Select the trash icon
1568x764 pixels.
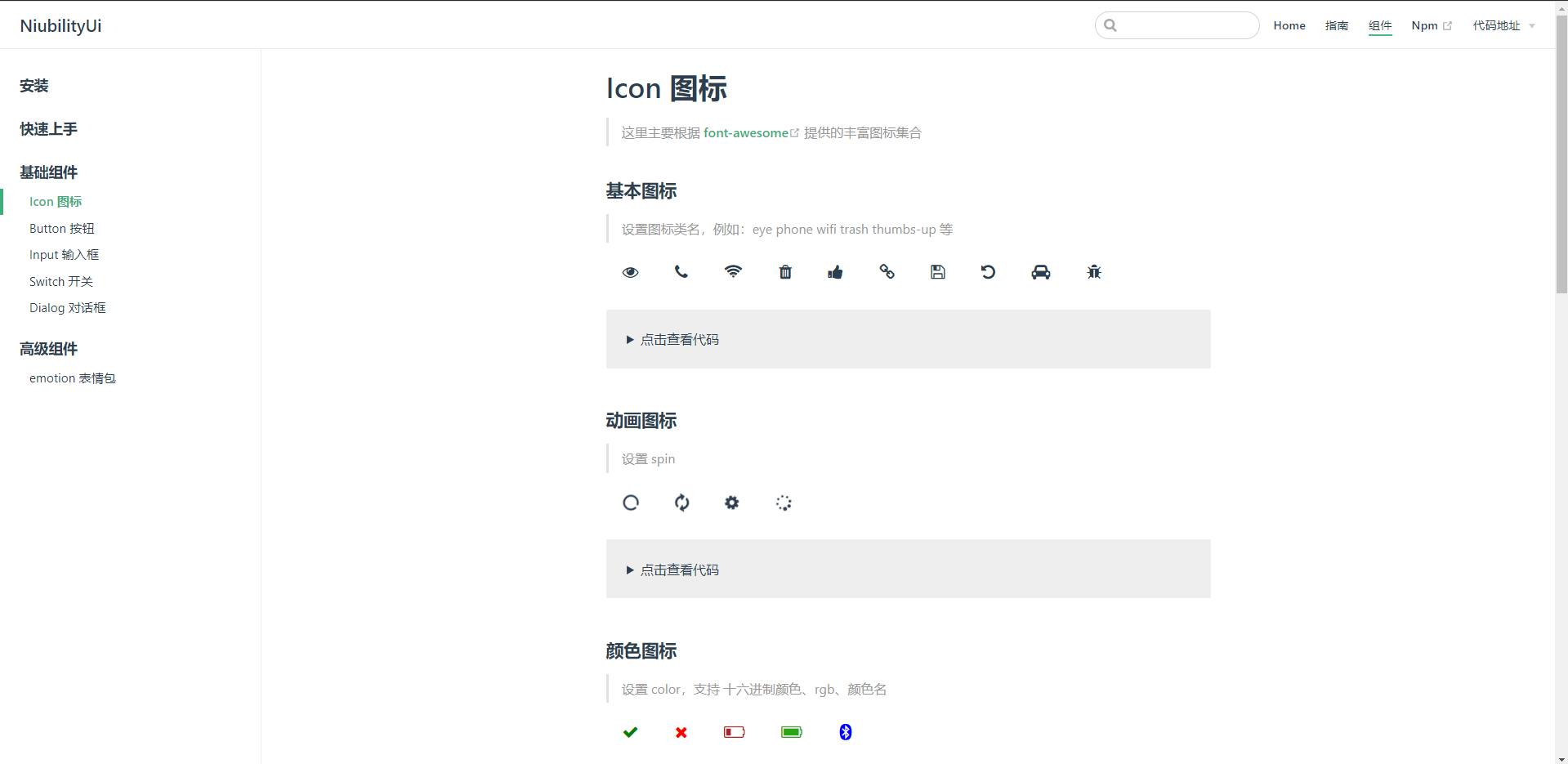(x=784, y=271)
